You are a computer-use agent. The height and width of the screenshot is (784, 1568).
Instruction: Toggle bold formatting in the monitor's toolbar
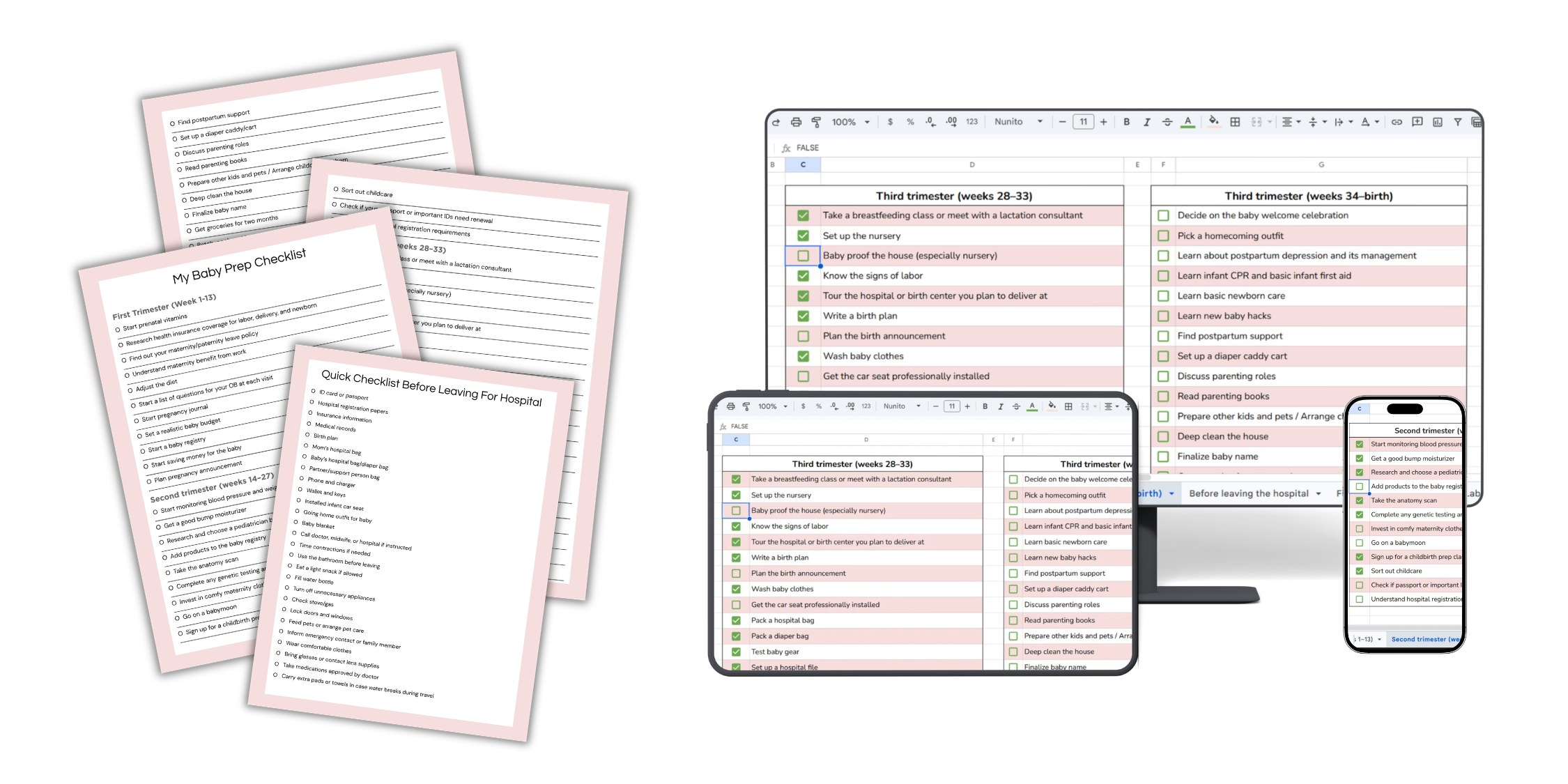[1126, 122]
